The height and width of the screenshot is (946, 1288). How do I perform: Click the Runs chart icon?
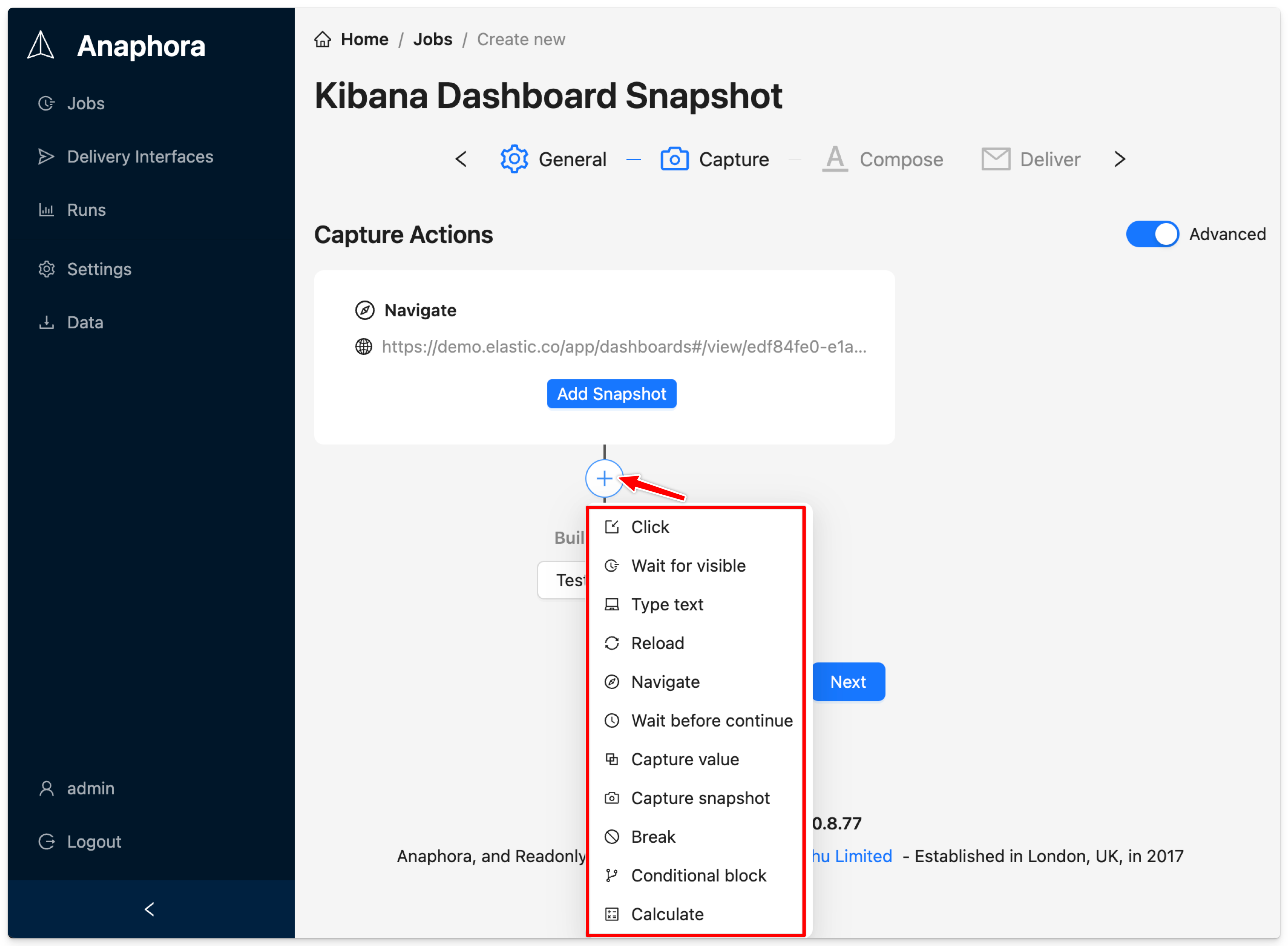click(46, 210)
